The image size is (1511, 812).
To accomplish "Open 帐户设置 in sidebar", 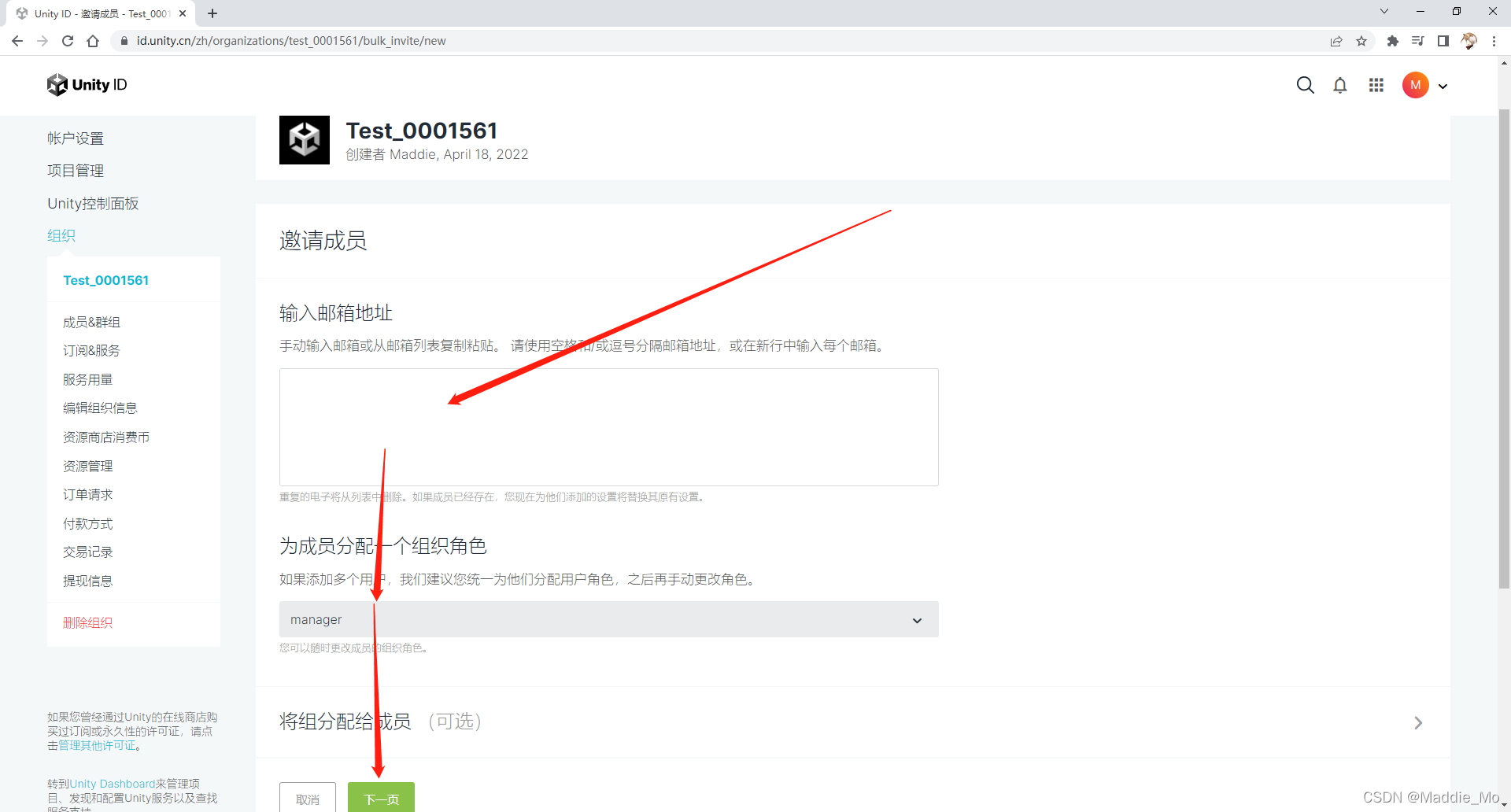I will 76,138.
